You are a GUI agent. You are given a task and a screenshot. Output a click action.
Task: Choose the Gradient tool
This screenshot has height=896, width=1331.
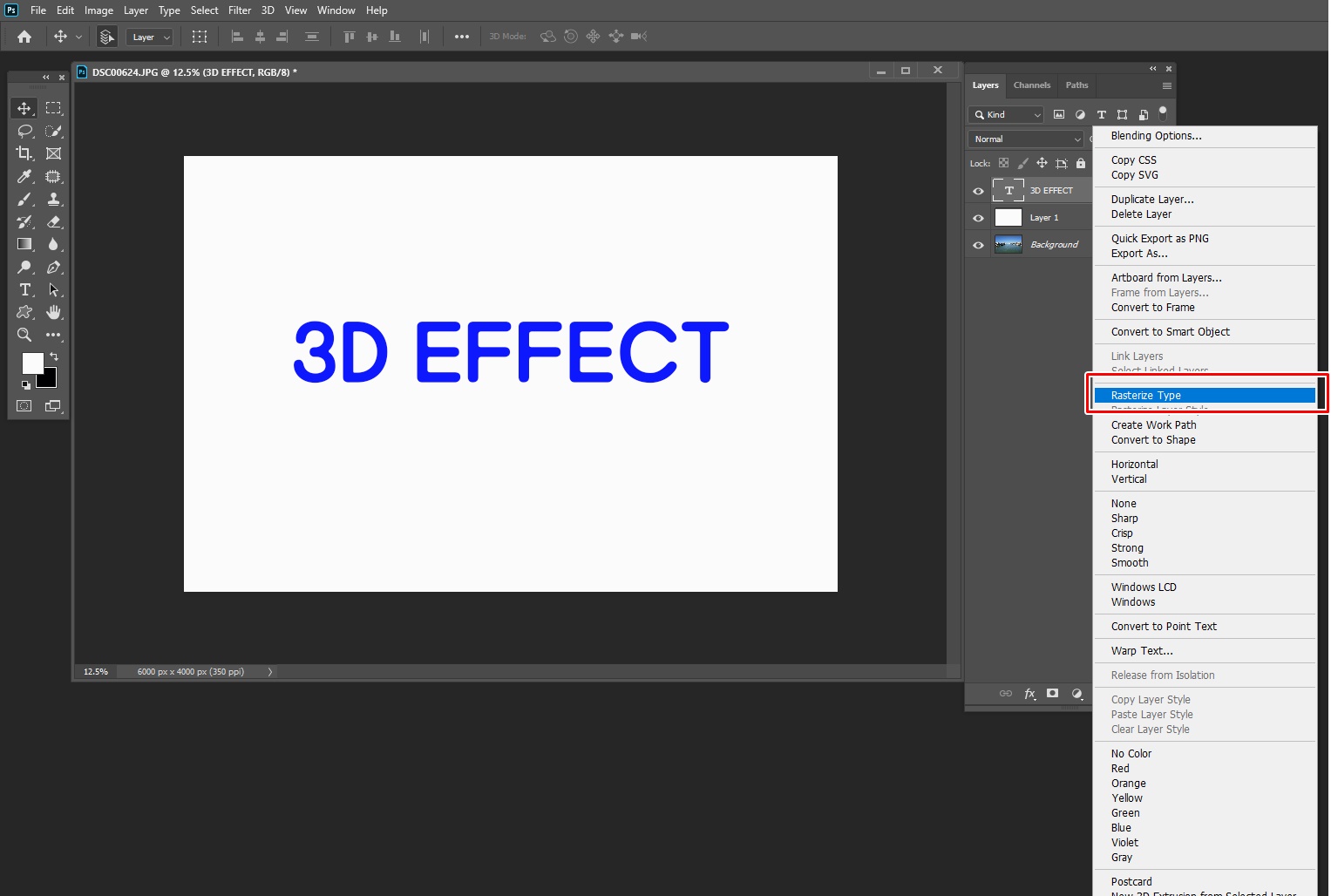[24, 244]
